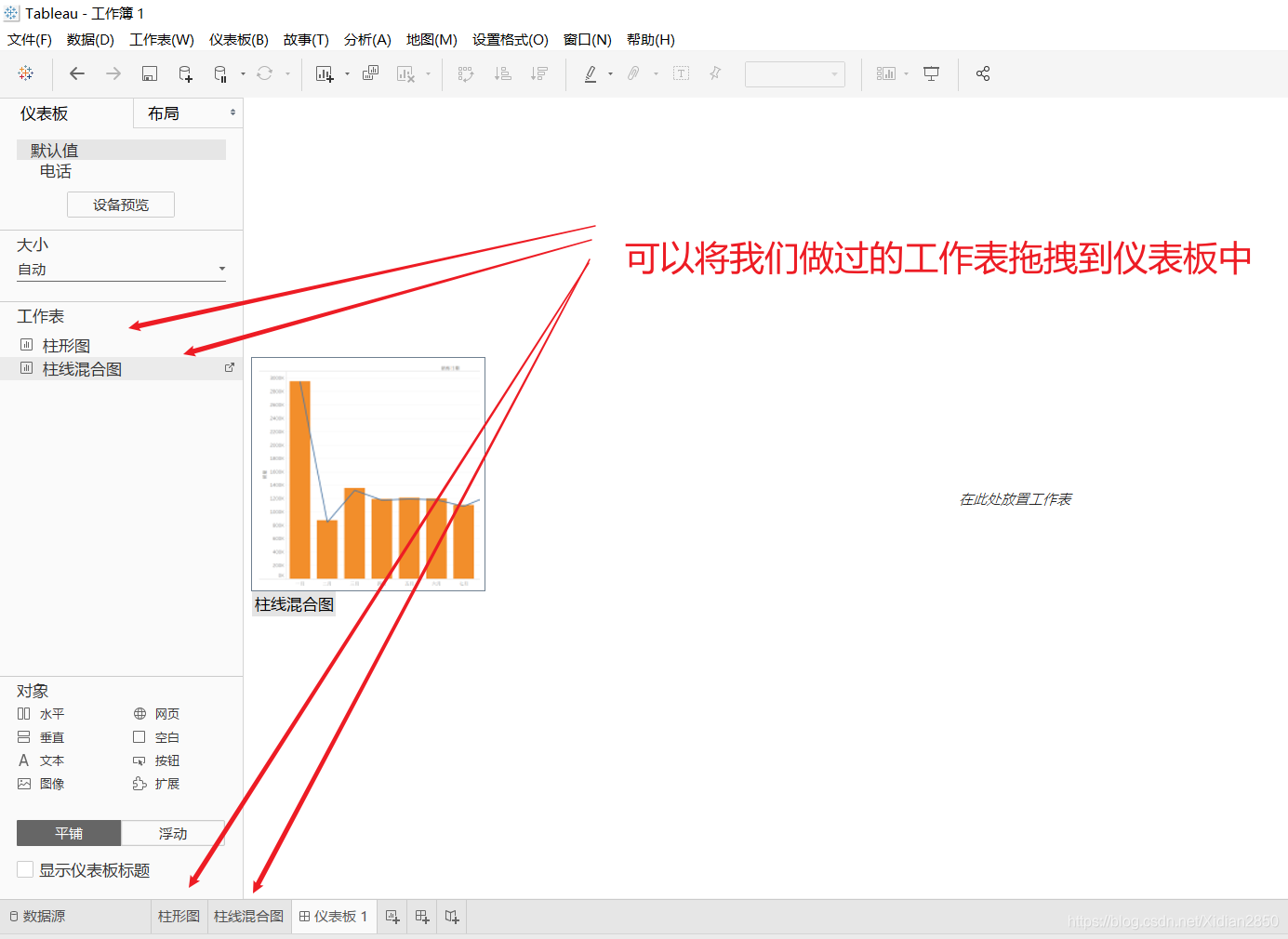
Task: Select the 水平 container object
Action: pyautogui.click(x=42, y=714)
